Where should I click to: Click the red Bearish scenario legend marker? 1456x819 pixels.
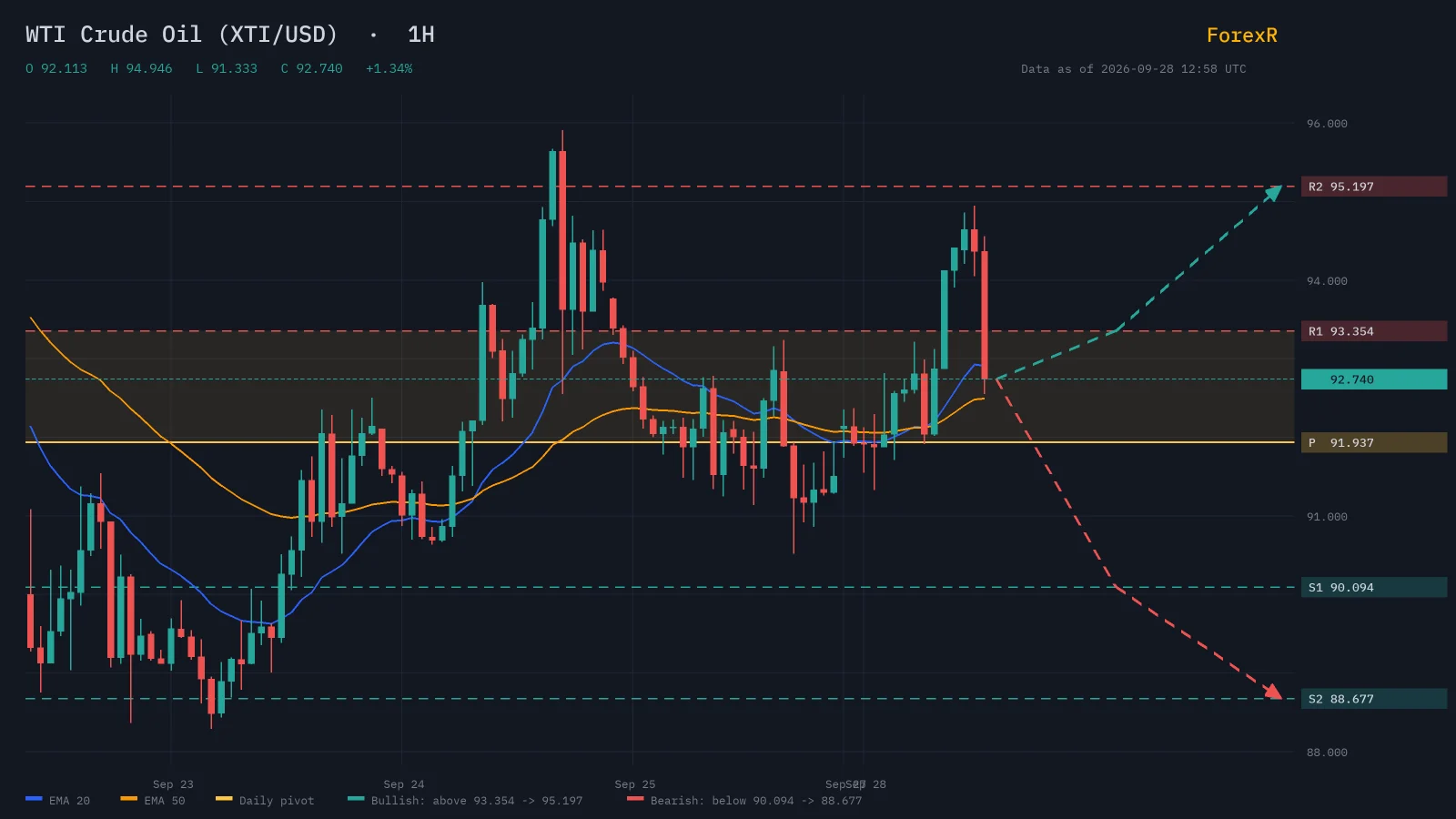635,799
